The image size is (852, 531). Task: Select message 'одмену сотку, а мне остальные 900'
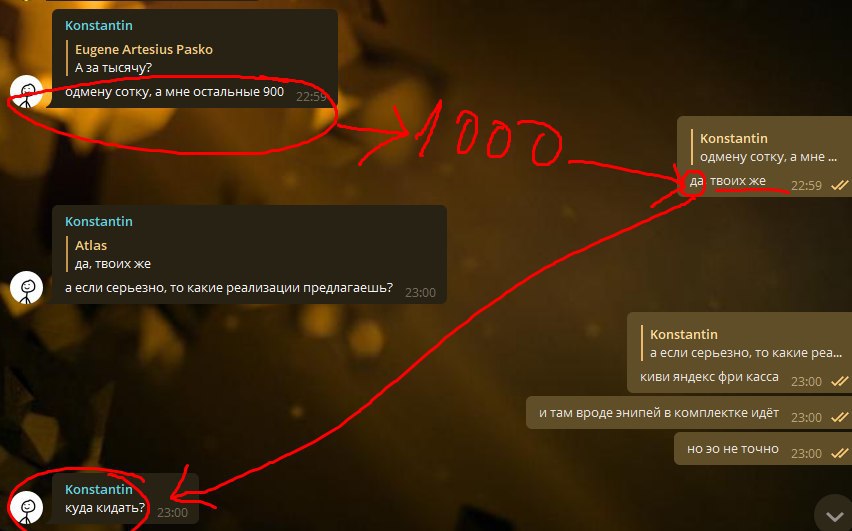click(x=174, y=92)
